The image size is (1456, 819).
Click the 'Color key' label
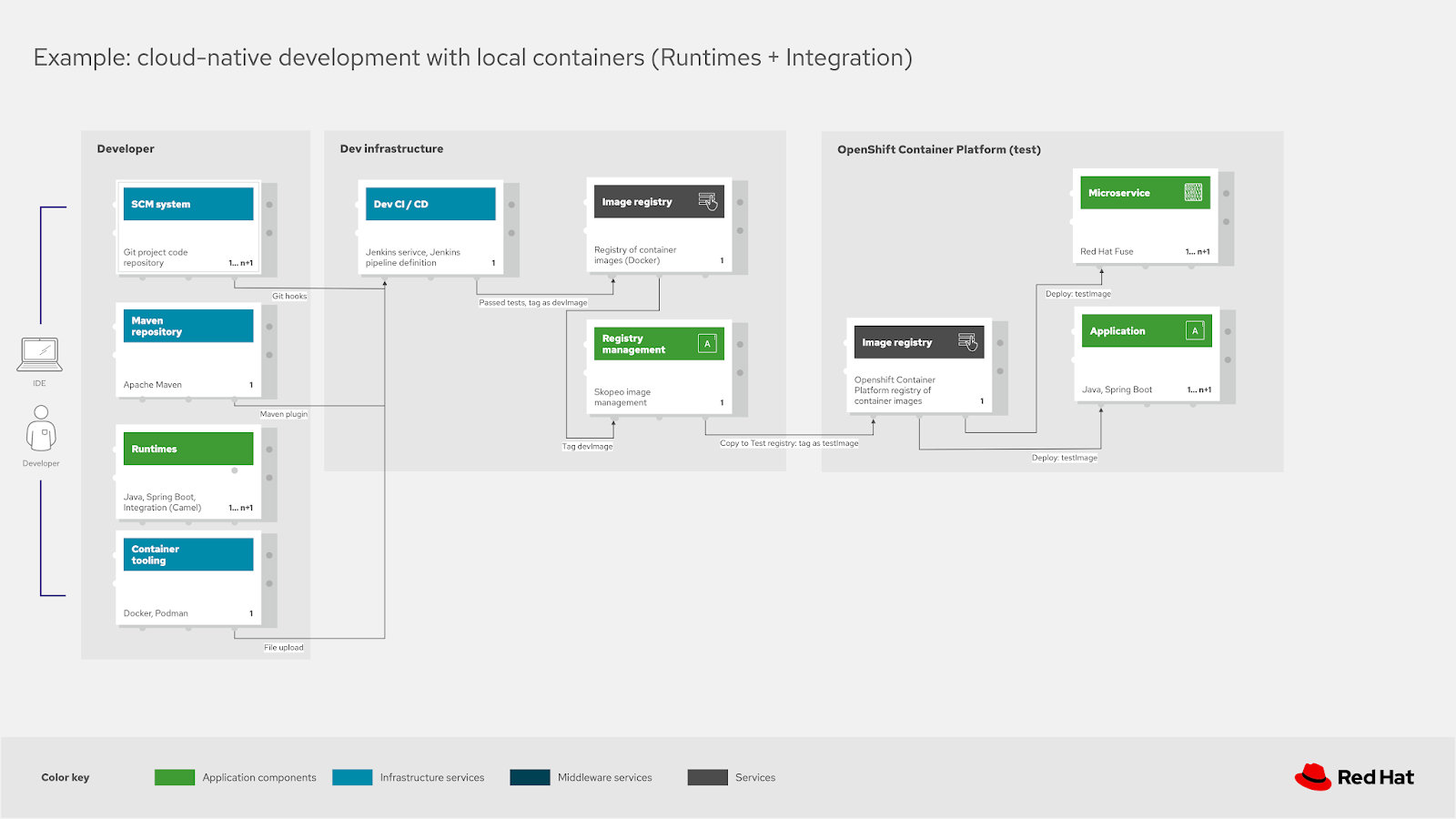click(66, 777)
